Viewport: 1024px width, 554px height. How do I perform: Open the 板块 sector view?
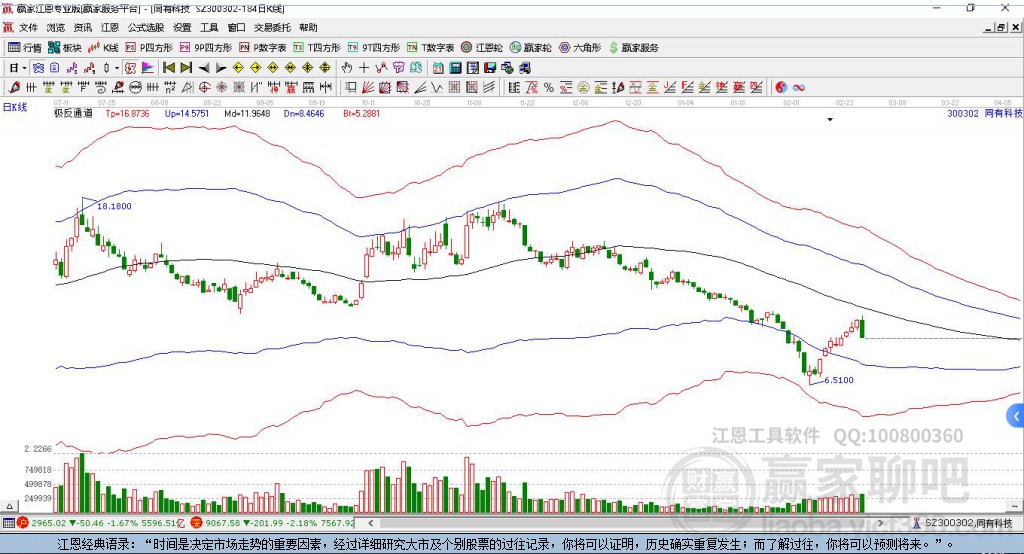[65, 48]
